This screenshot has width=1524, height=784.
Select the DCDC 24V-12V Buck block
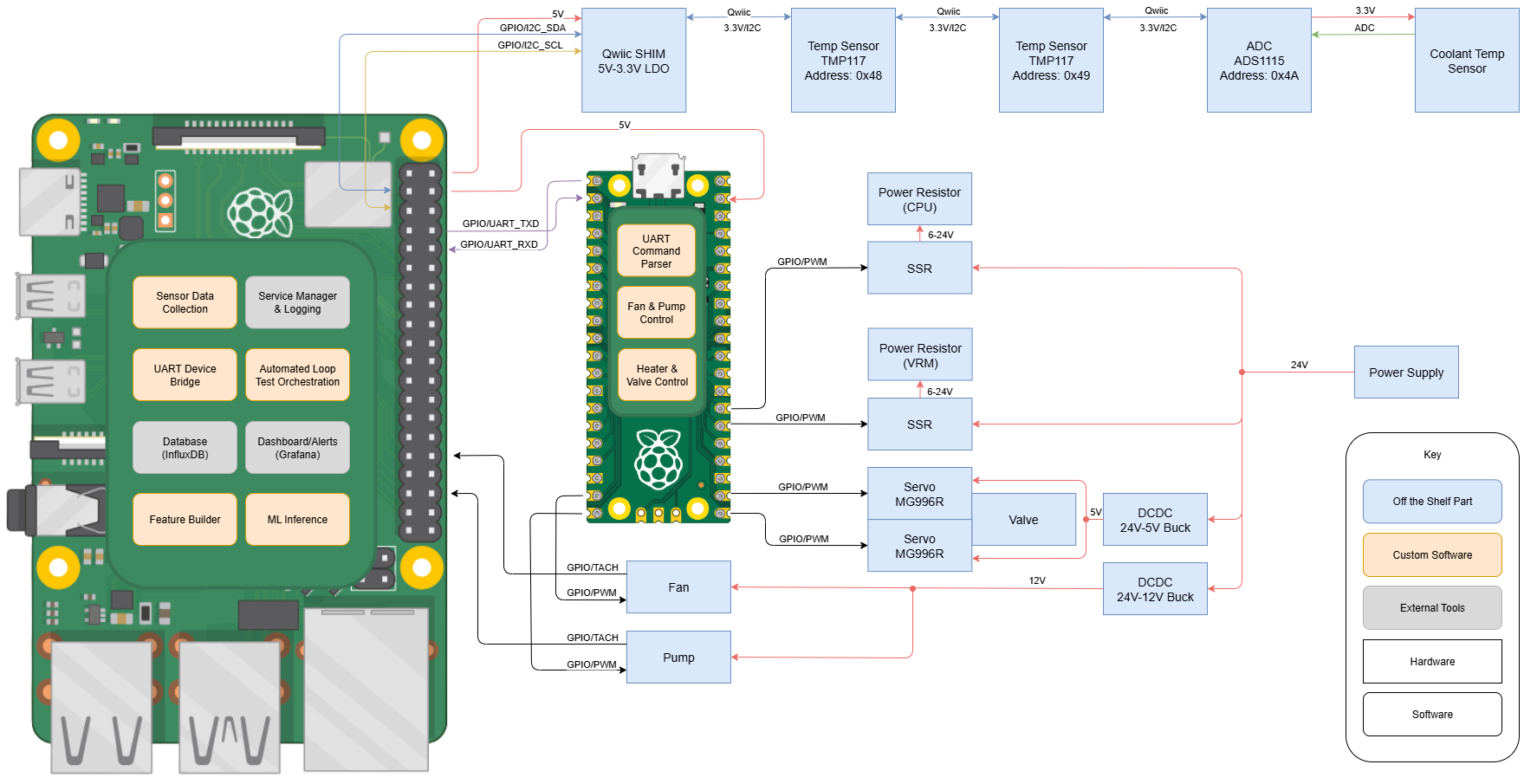point(1154,589)
